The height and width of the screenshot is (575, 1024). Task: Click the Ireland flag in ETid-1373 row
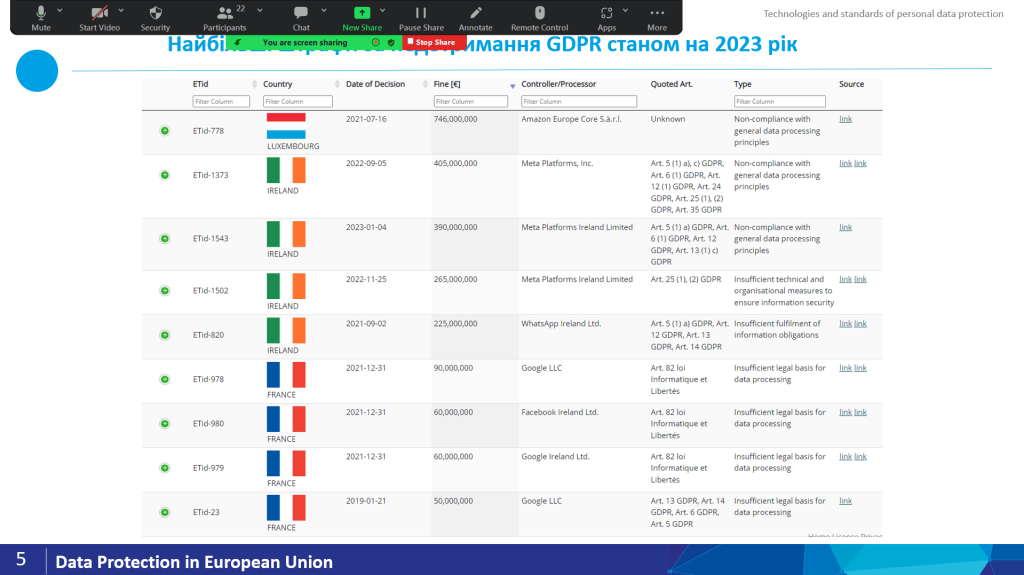click(x=286, y=170)
